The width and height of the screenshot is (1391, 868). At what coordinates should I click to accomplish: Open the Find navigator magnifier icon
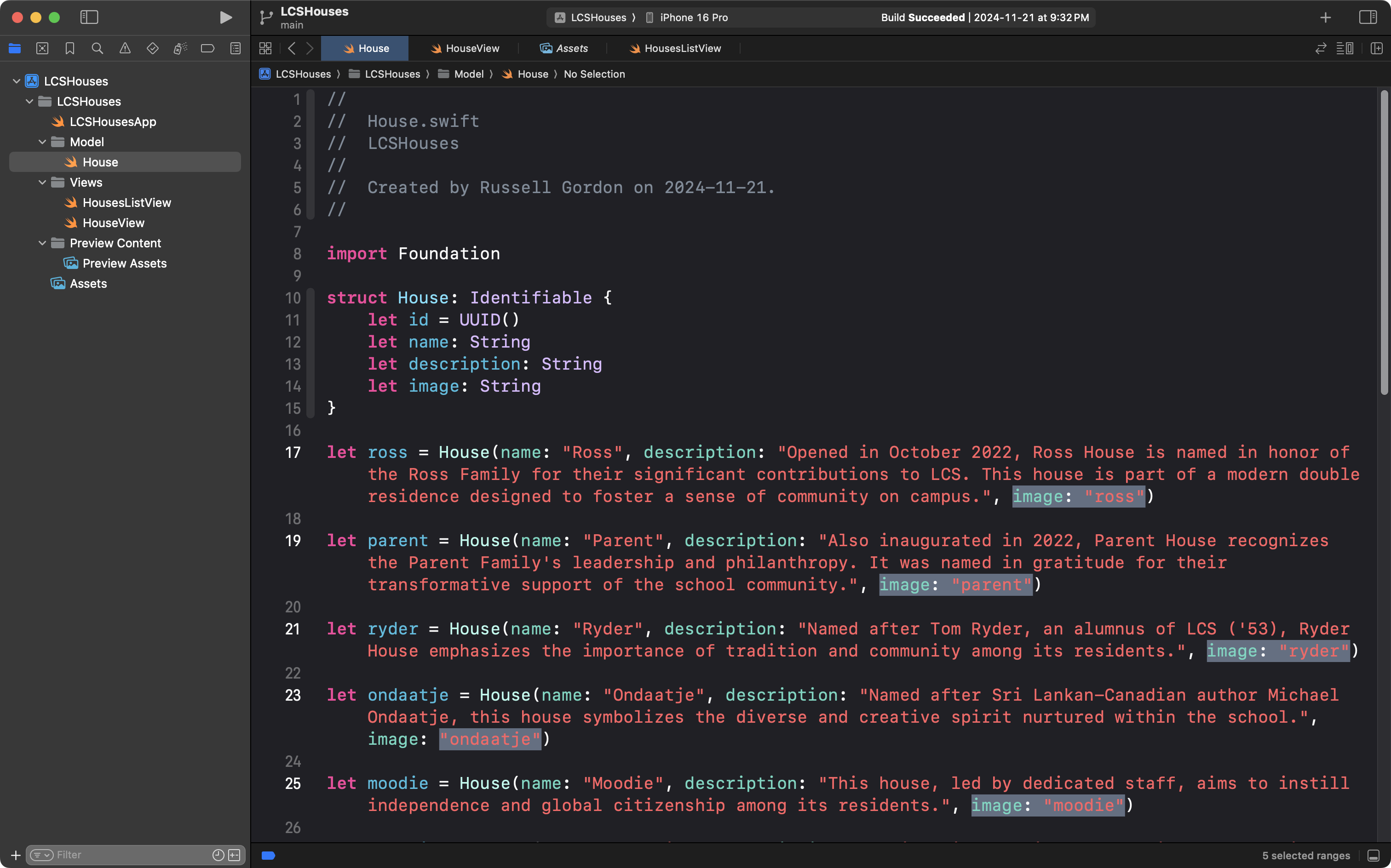click(x=97, y=48)
